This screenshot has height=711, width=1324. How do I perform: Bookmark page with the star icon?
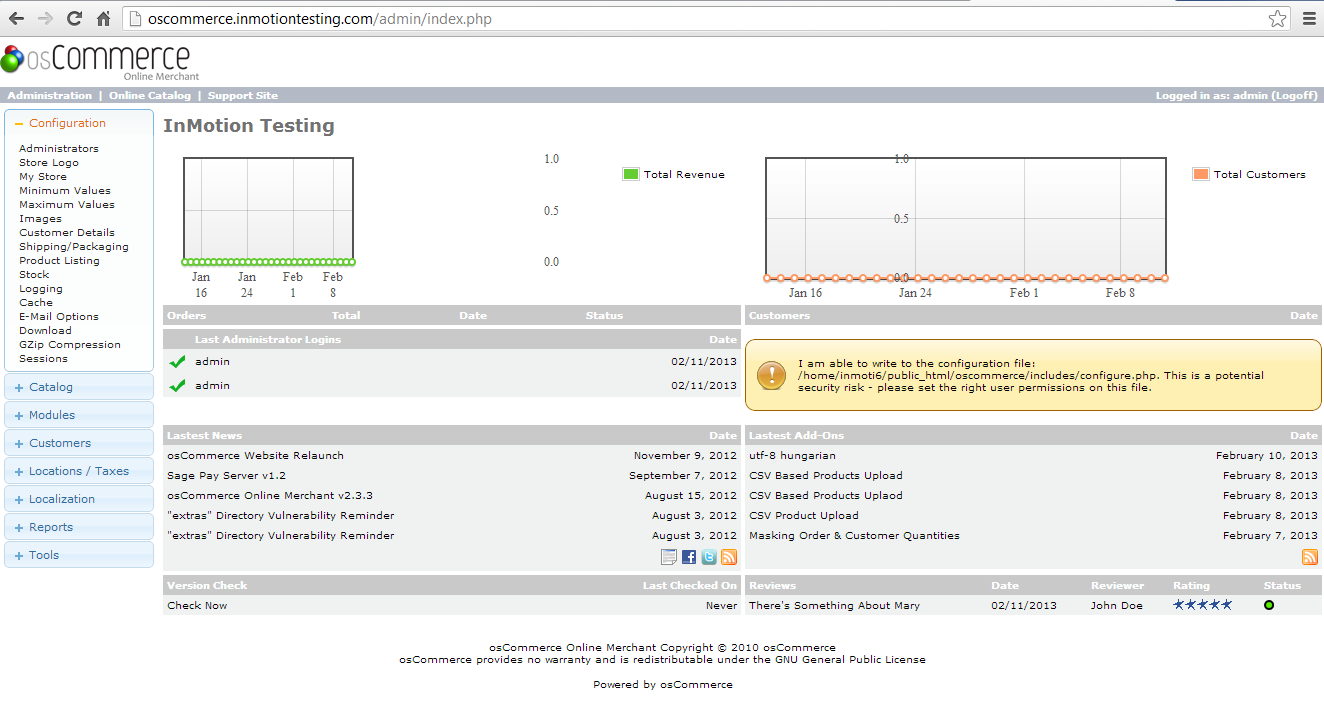(x=1277, y=19)
